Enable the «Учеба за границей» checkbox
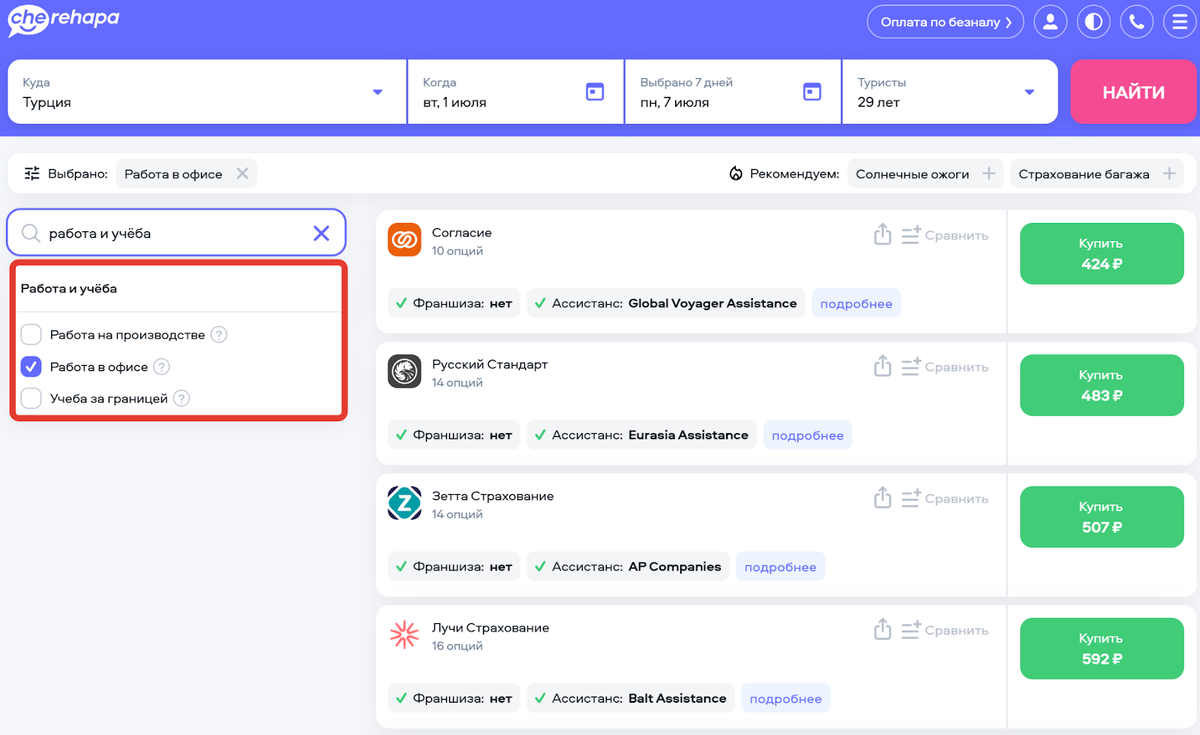The image size is (1200, 735). tap(30, 398)
